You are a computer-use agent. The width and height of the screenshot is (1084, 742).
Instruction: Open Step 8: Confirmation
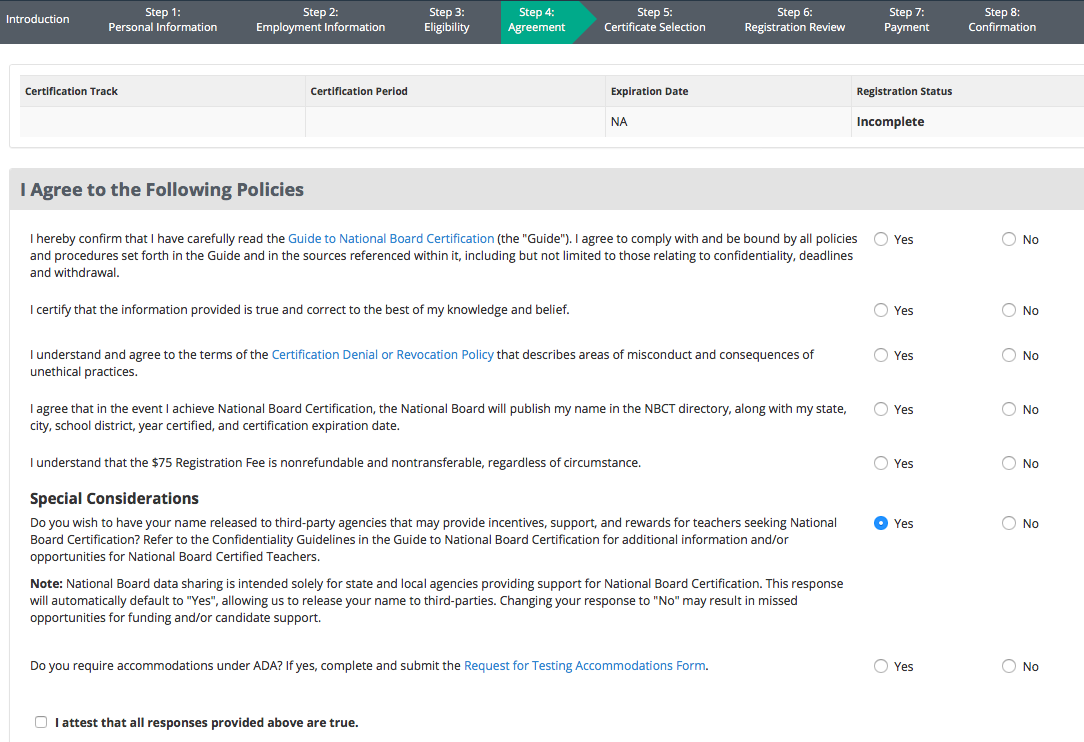pyautogui.click(x=1002, y=20)
